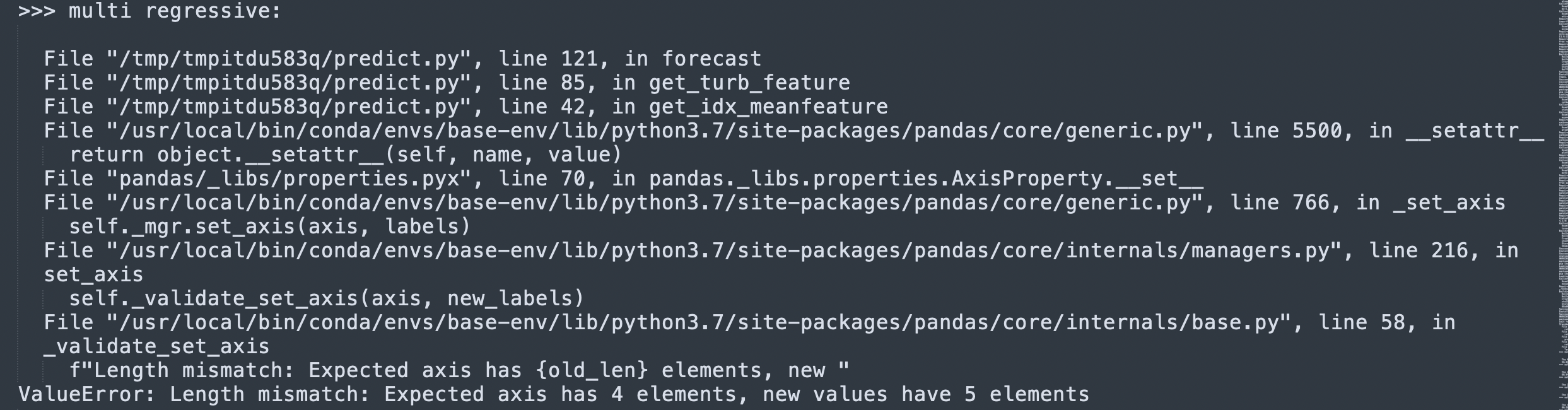This screenshot has height=410, width=1568.
Task: Click the 'return object.__setattr__' code line
Action: (346, 155)
